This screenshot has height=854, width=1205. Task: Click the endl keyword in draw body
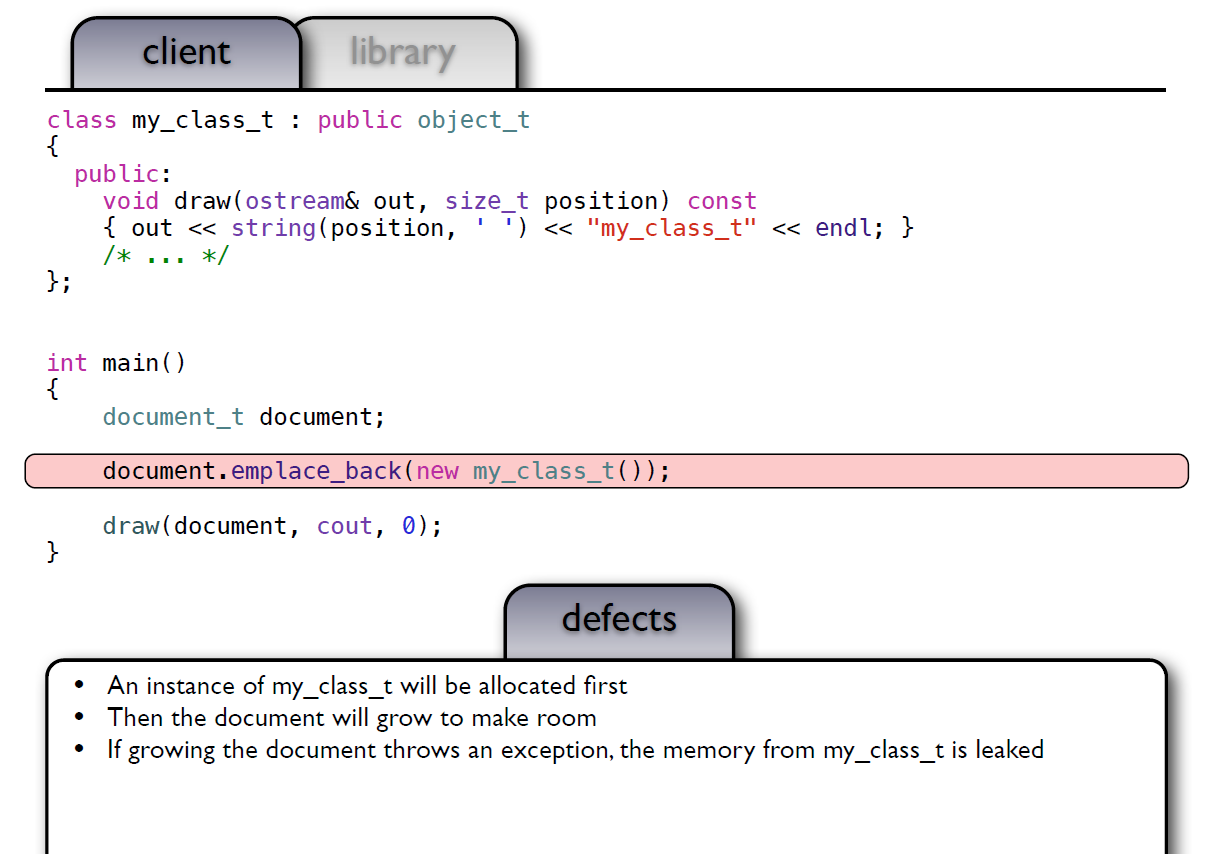point(843,228)
